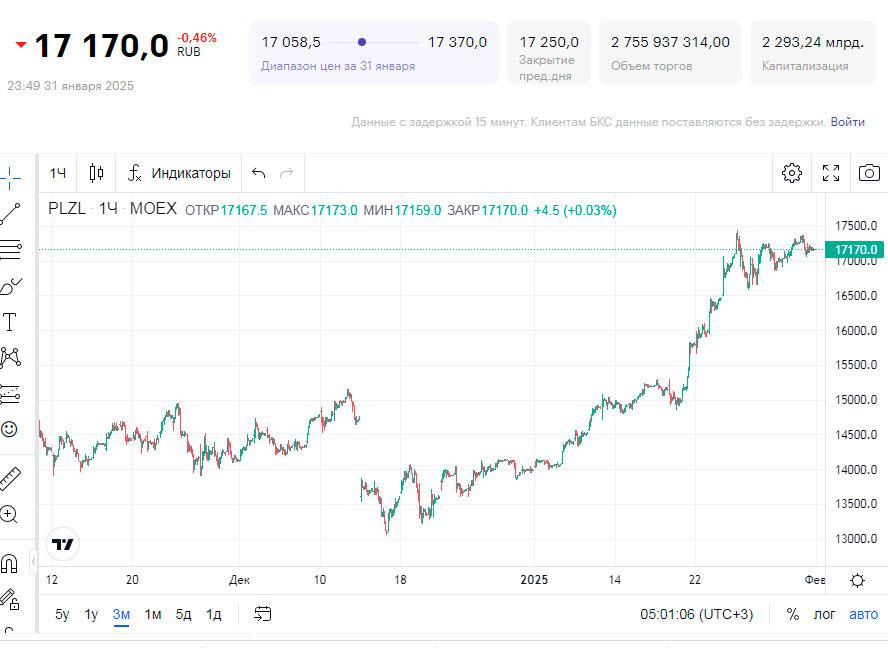The image size is (888, 648).
Task: Open chart settings gear icon
Action: (792, 173)
